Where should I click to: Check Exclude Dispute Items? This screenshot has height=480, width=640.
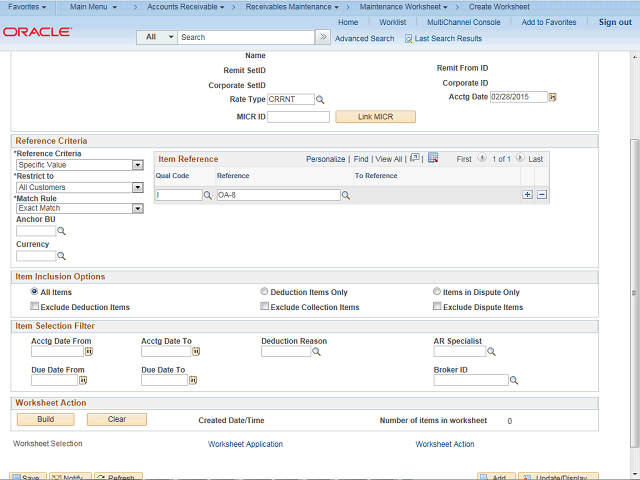pyautogui.click(x=437, y=306)
